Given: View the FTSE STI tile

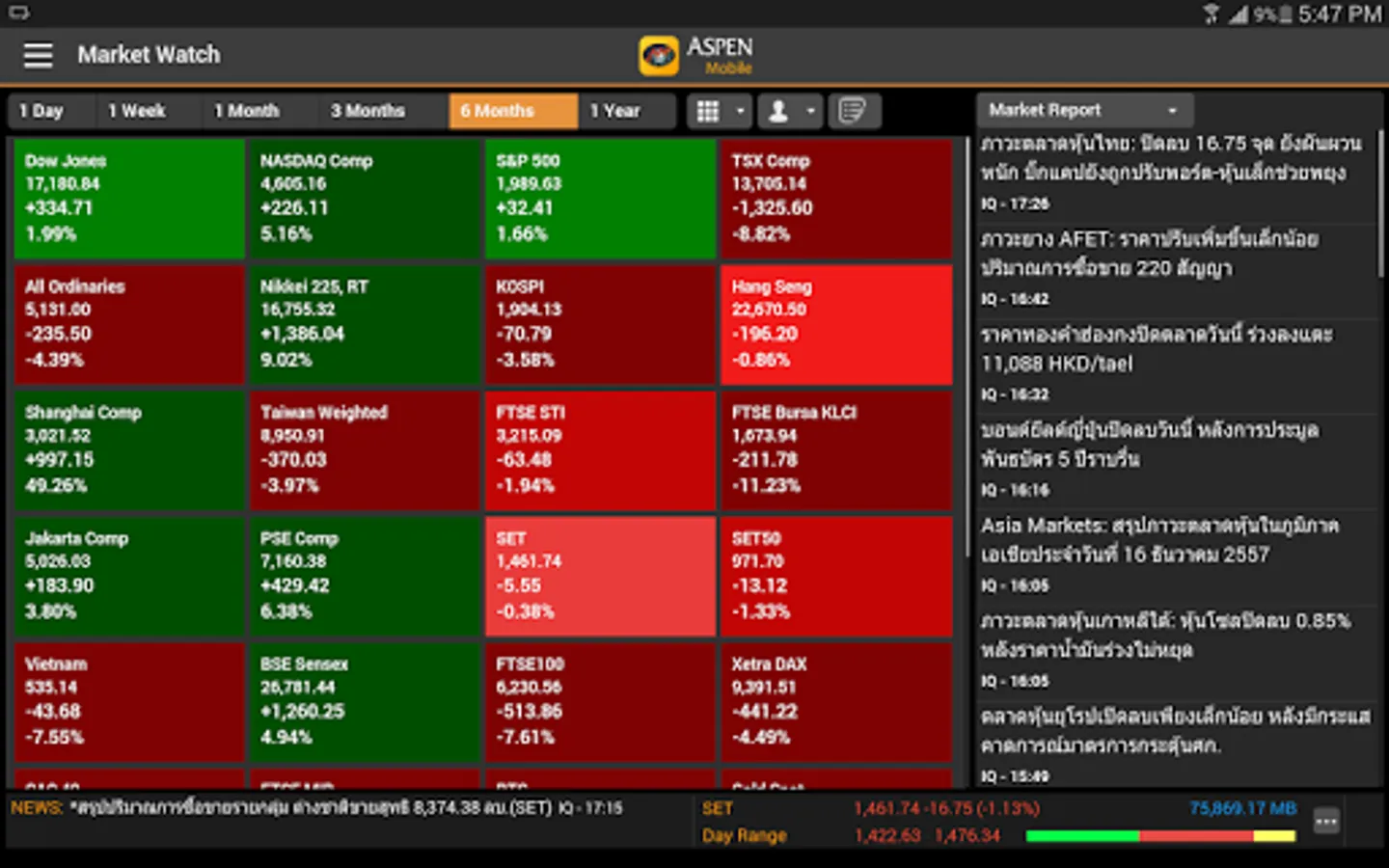Looking at the screenshot, I should [x=600, y=450].
